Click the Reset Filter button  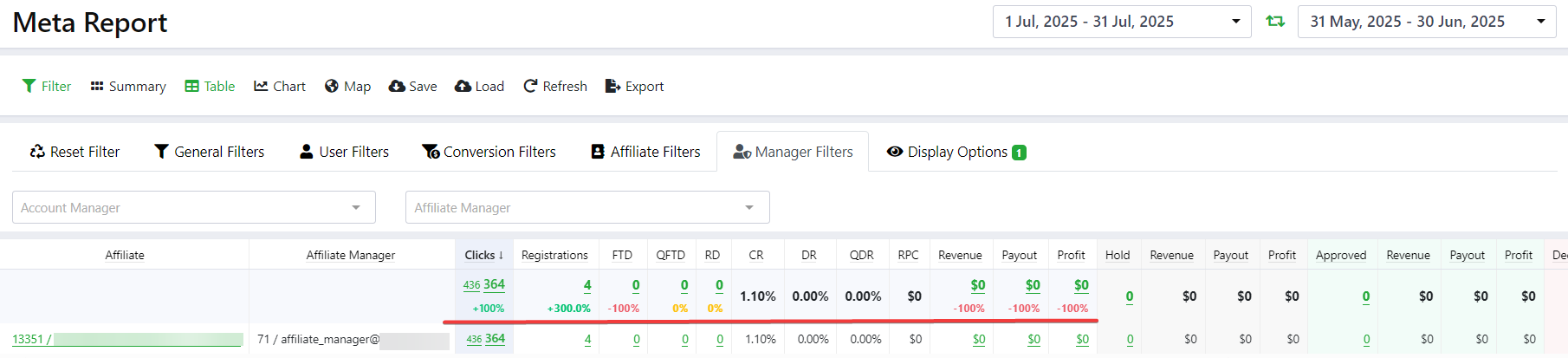[75, 153]
